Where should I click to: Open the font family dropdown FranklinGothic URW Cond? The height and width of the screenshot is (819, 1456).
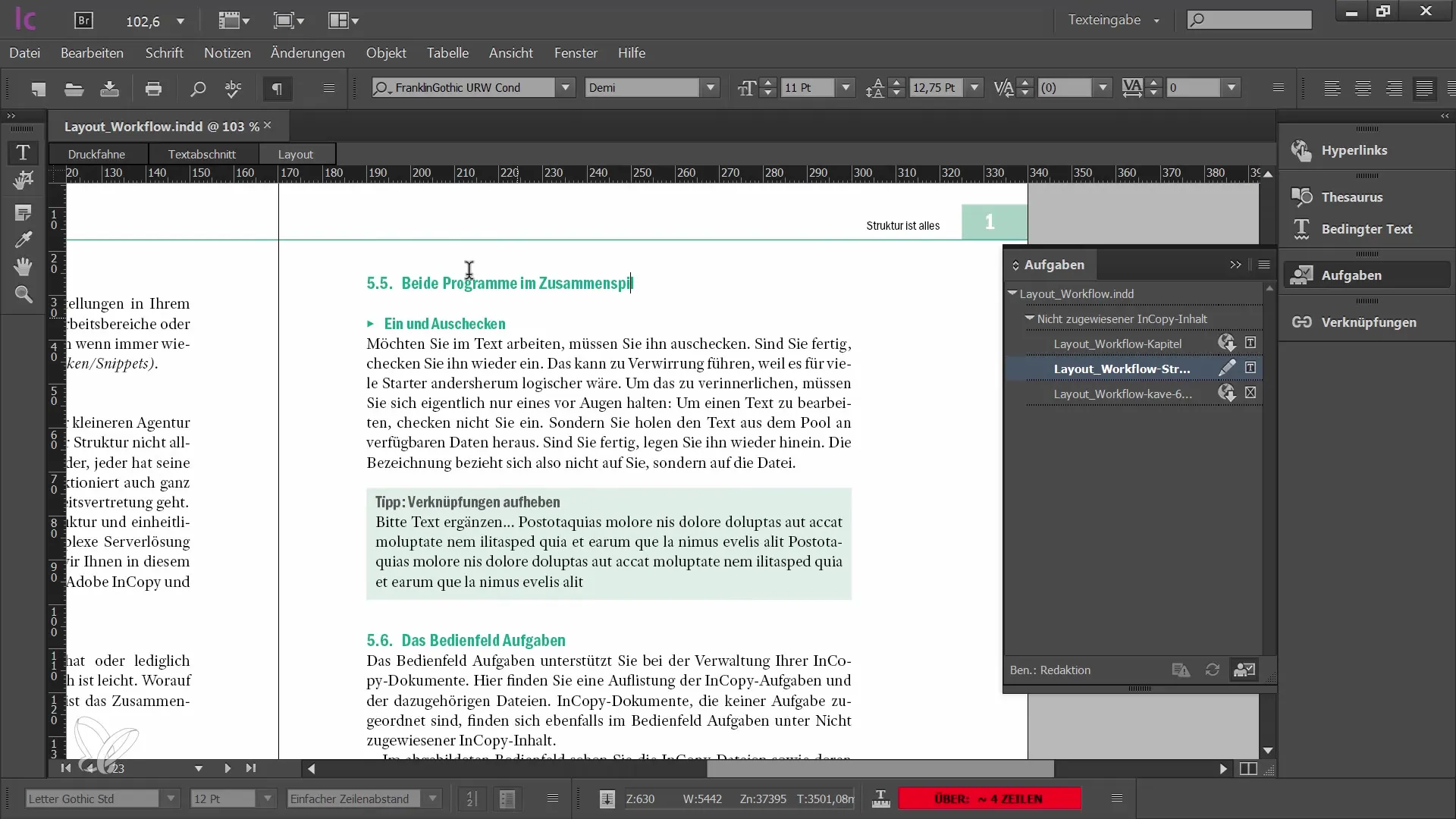click(564, 88)
